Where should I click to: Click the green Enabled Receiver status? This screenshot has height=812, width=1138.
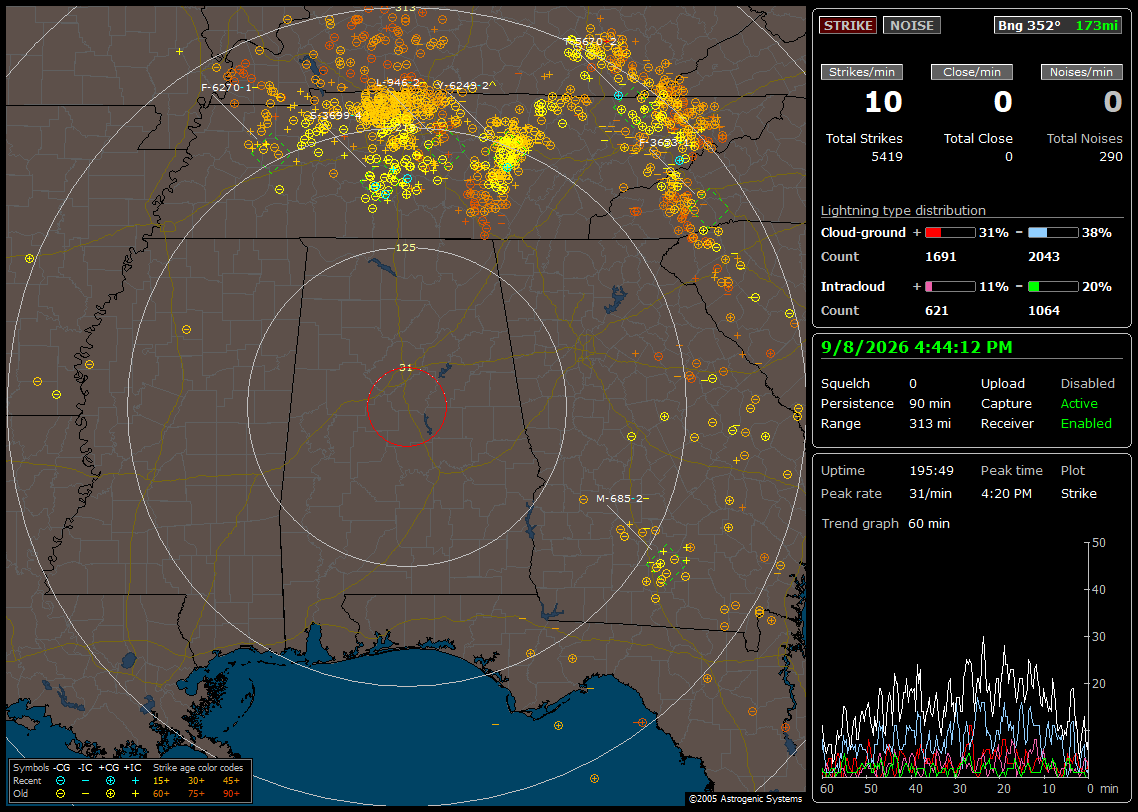tap(1086, 424)
